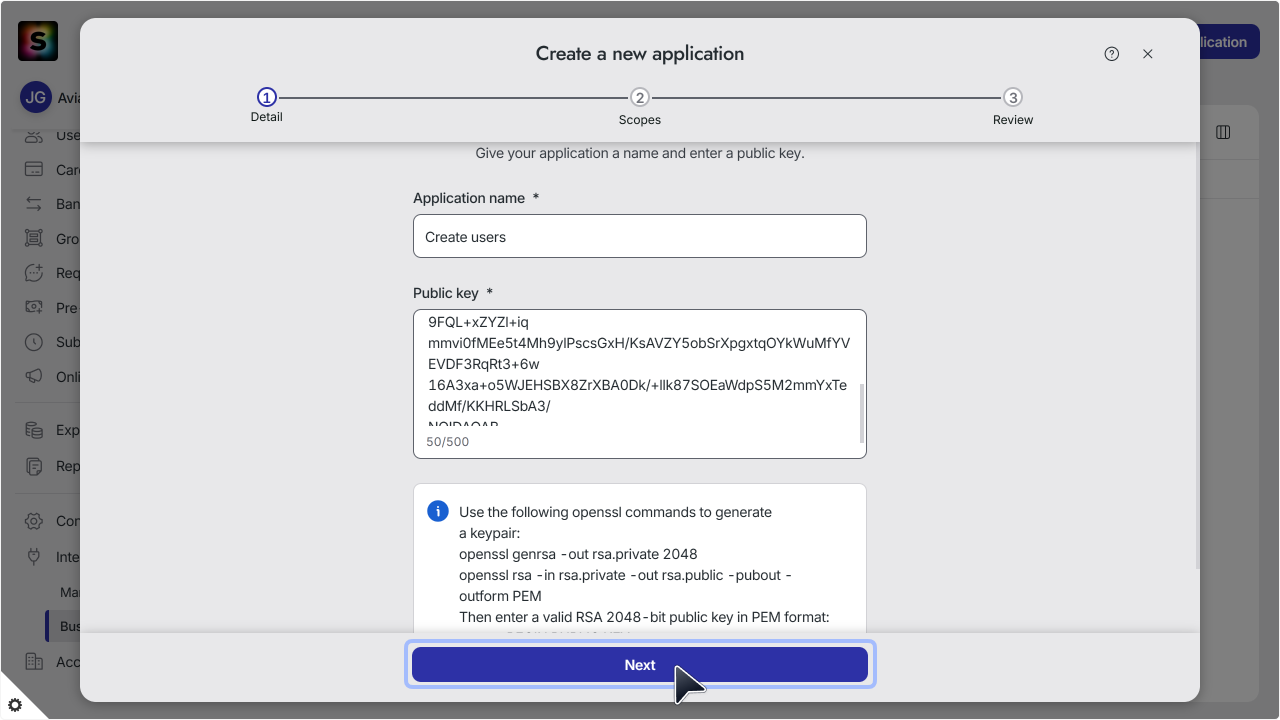Viewport: 1280px width, 720px height.
Task: Close the Create a new application dialog
Action: pyautogui.click(x=1148, y=54)
